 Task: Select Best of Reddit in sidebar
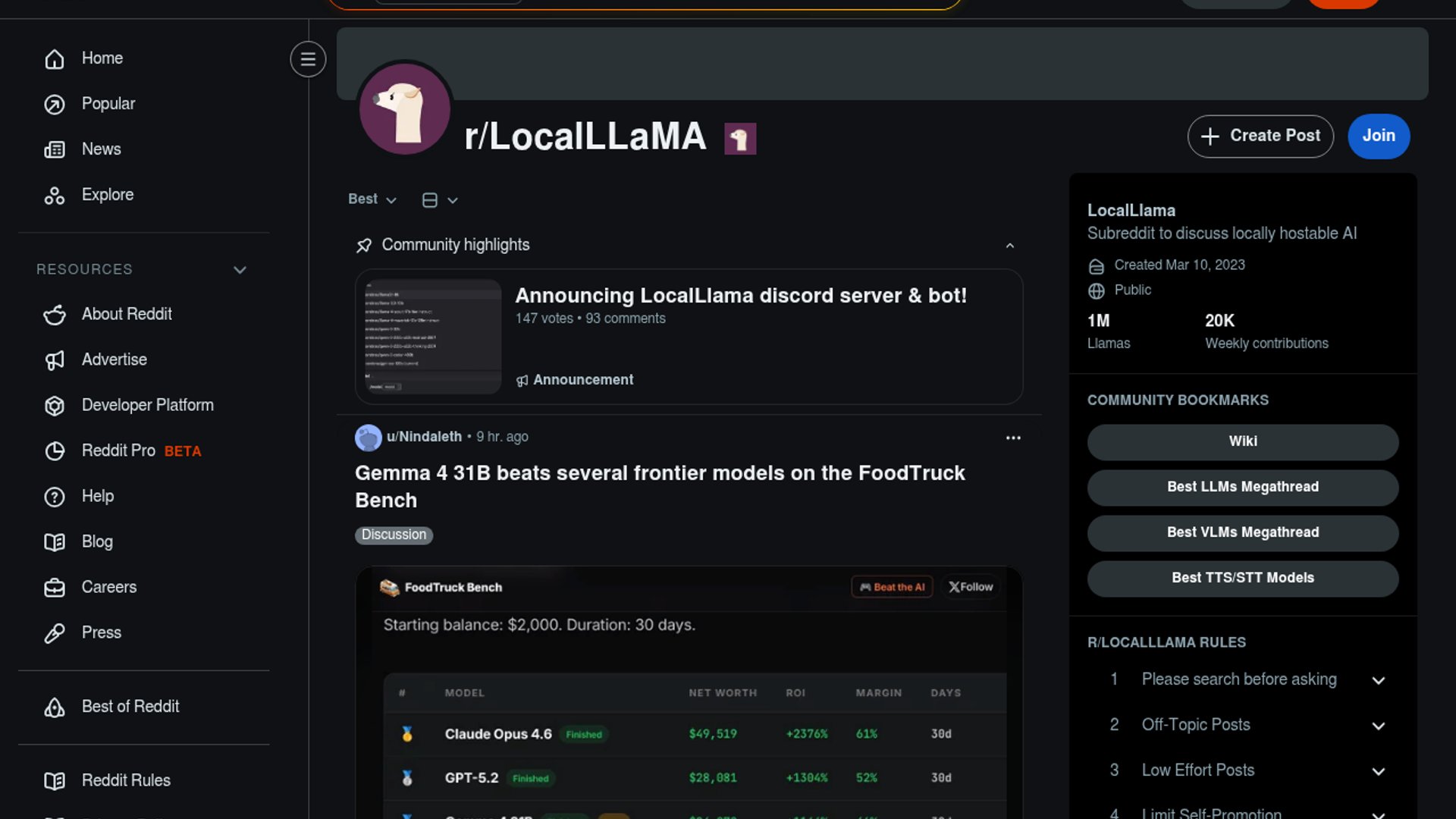(x=130, y=707)
